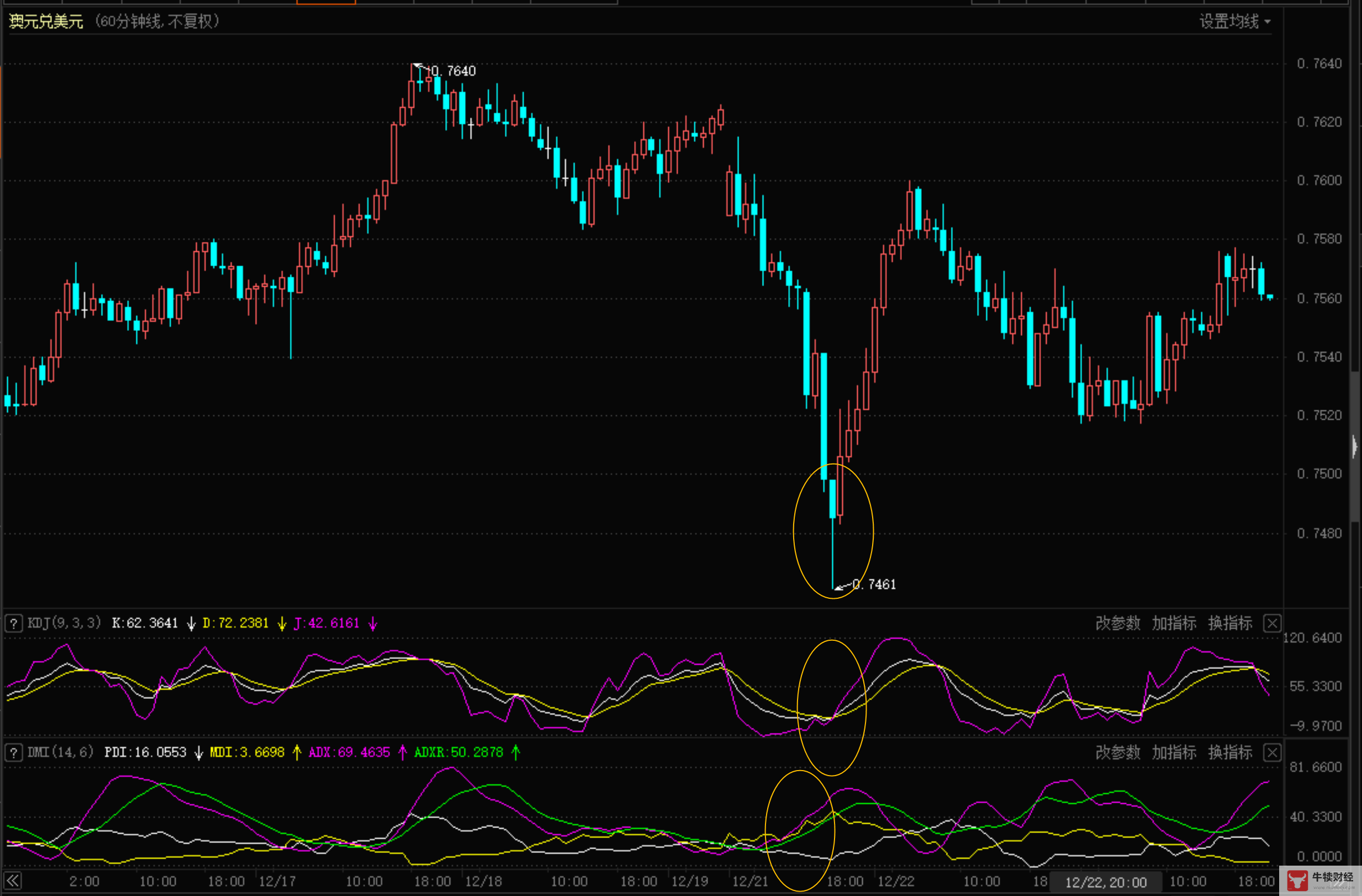Click the vertical scrollbar on the right edge
This screenshot has height=896, width=1362.
pos(1355,446)
